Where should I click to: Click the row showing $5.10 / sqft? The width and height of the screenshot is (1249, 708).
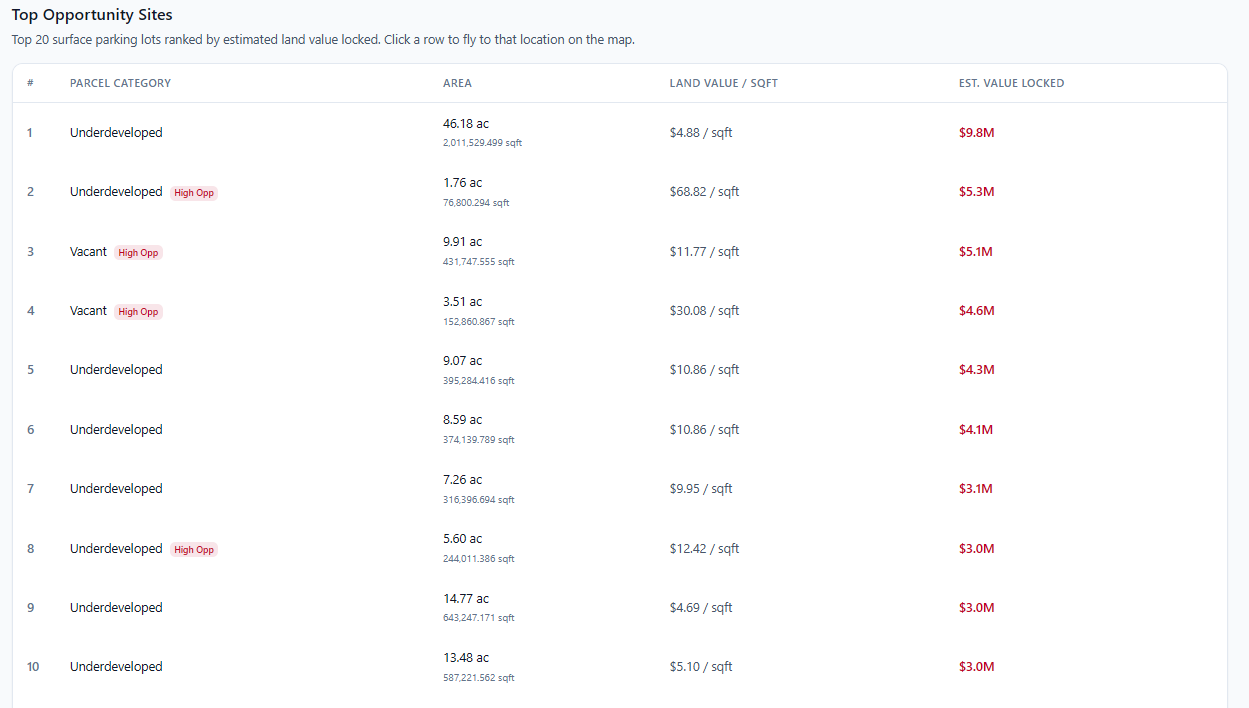tap(701, 667)
